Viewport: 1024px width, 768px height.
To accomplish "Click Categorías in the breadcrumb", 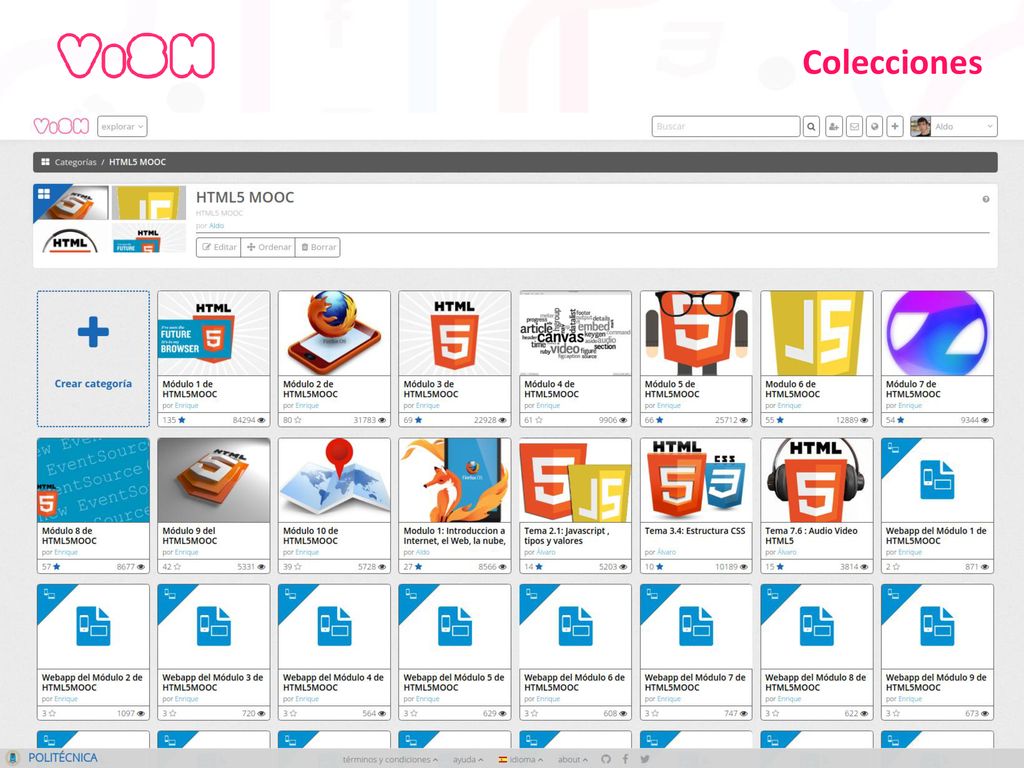I will [75, 162].
